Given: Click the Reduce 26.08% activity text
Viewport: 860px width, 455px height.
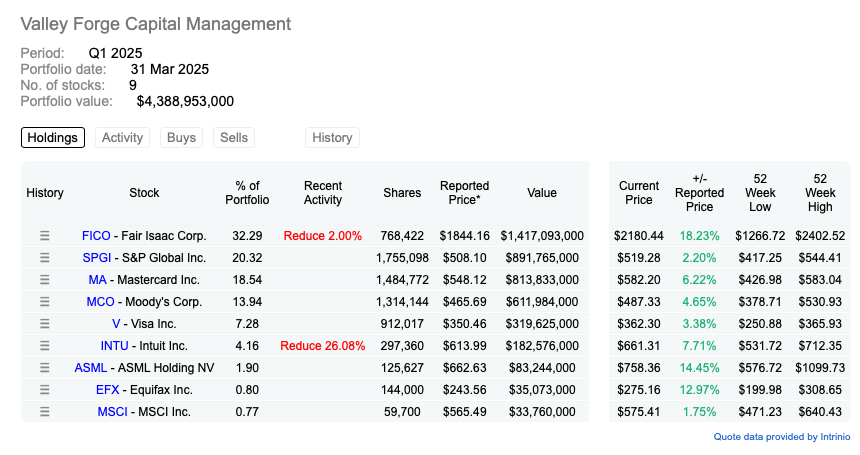Looking at the screenshot, I should point(322,345).
